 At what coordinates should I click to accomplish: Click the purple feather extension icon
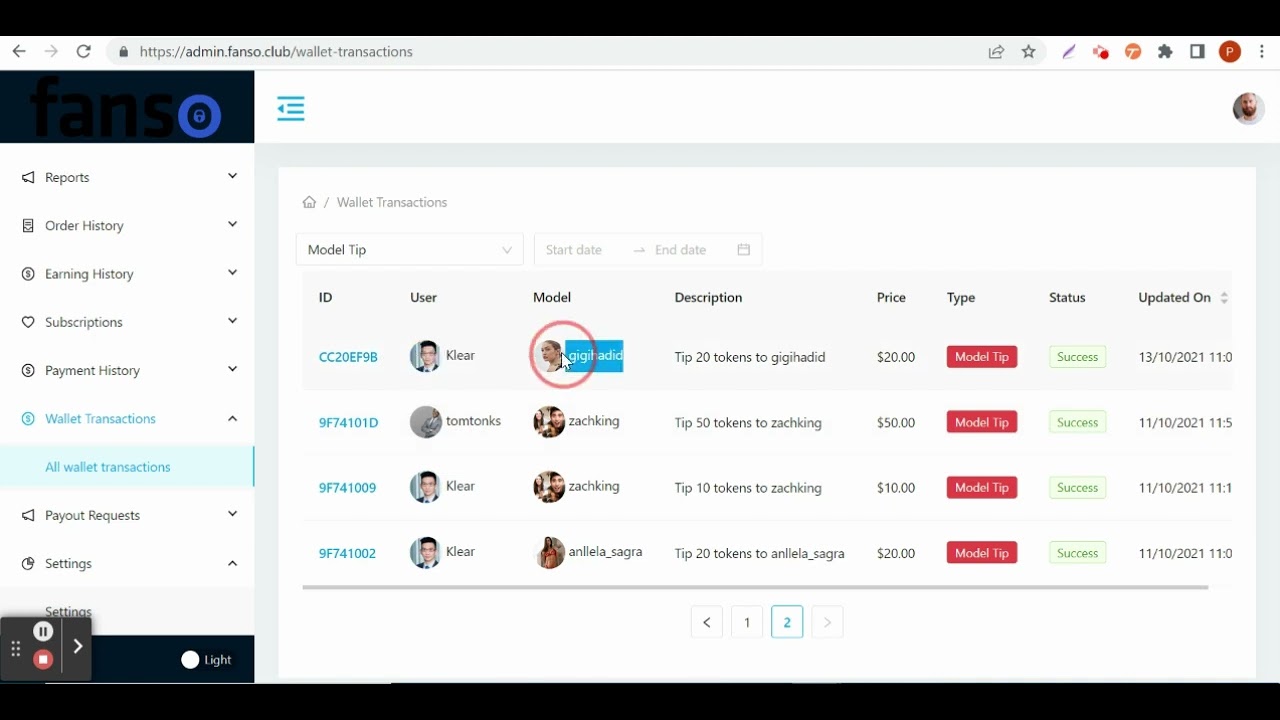[x=1069, y=52]
